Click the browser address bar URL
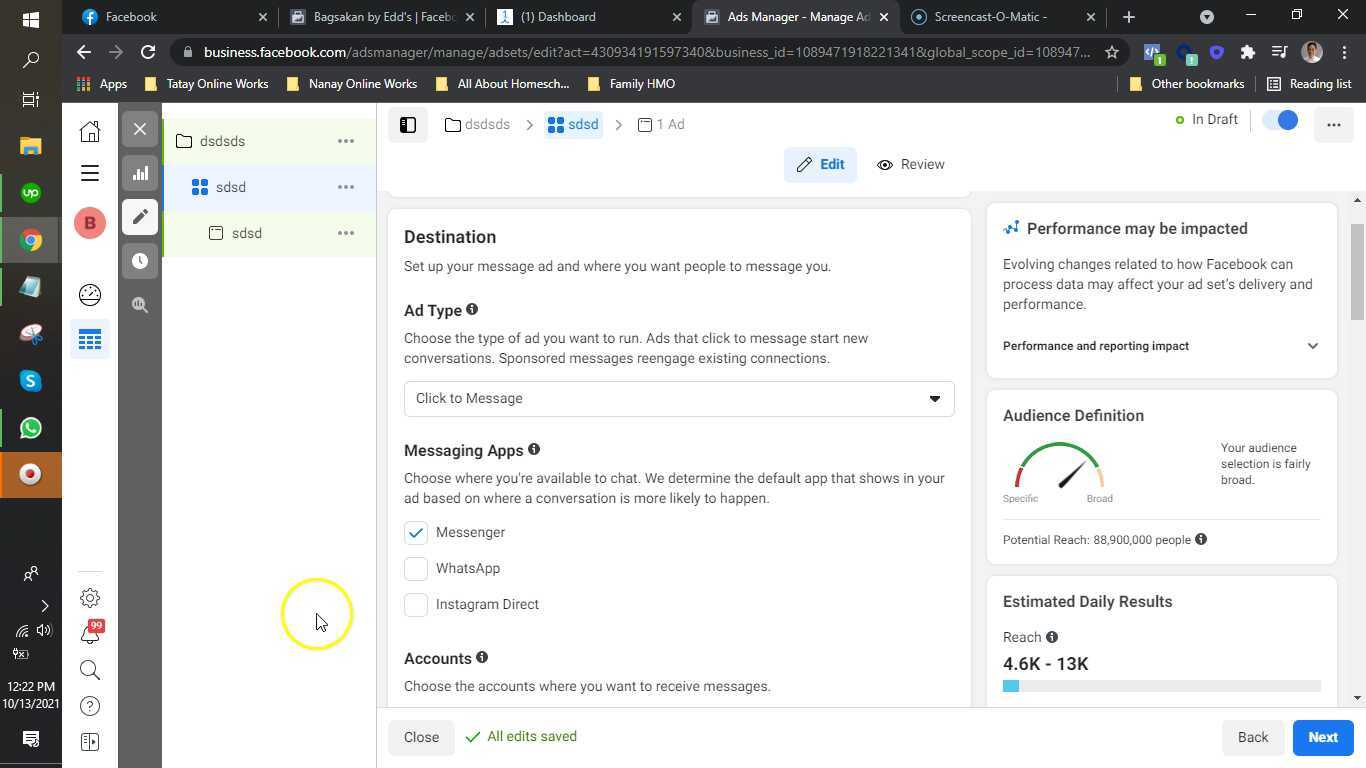Viewport: 1366px width, 768px height. [646, 52]
